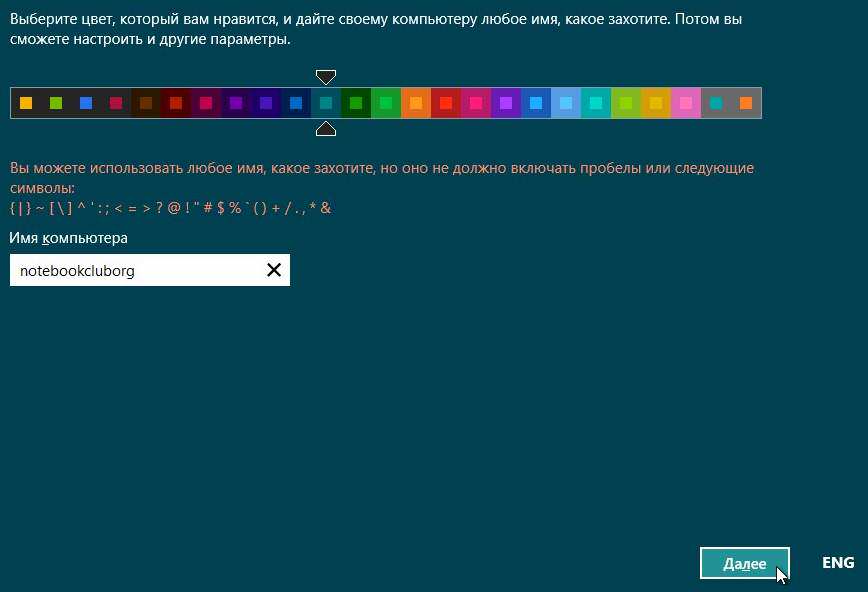Select the pale sky-blue color swatch
Screen dimensions: 868x592
pos(566,103)
